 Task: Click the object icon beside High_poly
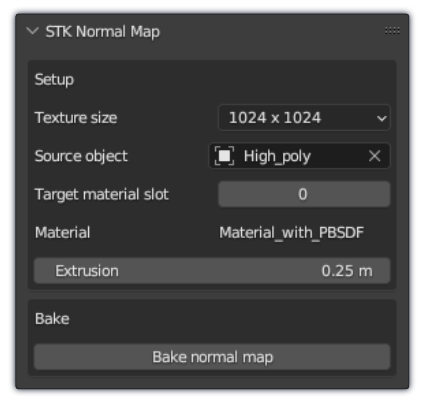(x=224, y=156)
